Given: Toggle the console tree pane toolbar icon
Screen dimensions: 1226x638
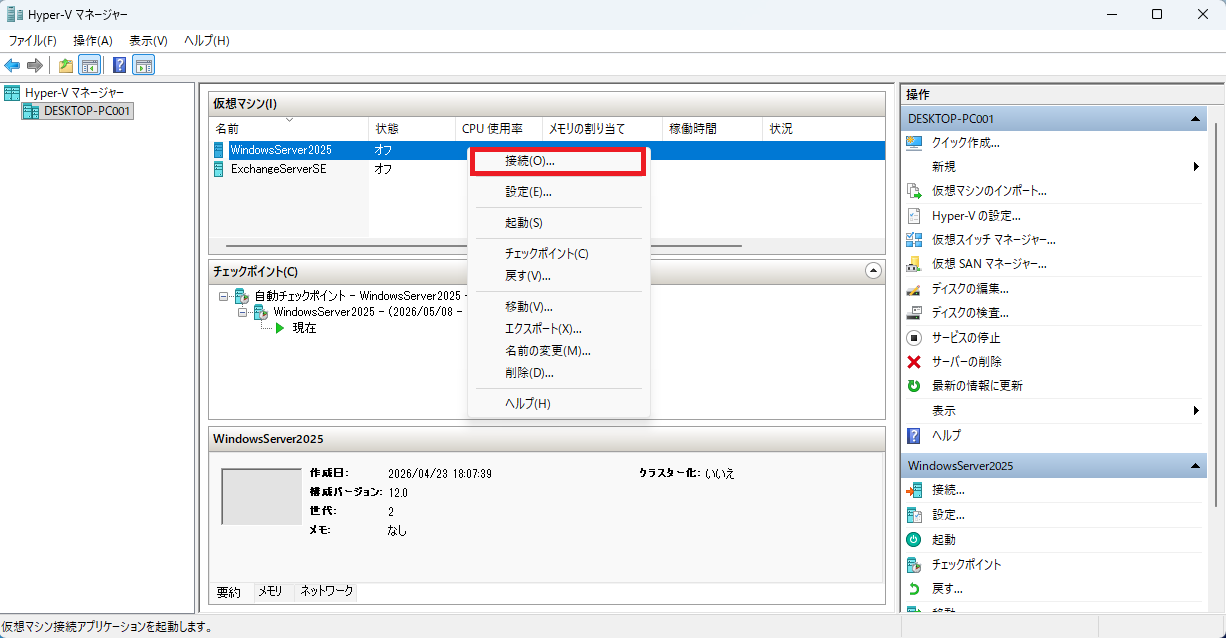Looking at the screenshot, I should click(x=89, y=65).
